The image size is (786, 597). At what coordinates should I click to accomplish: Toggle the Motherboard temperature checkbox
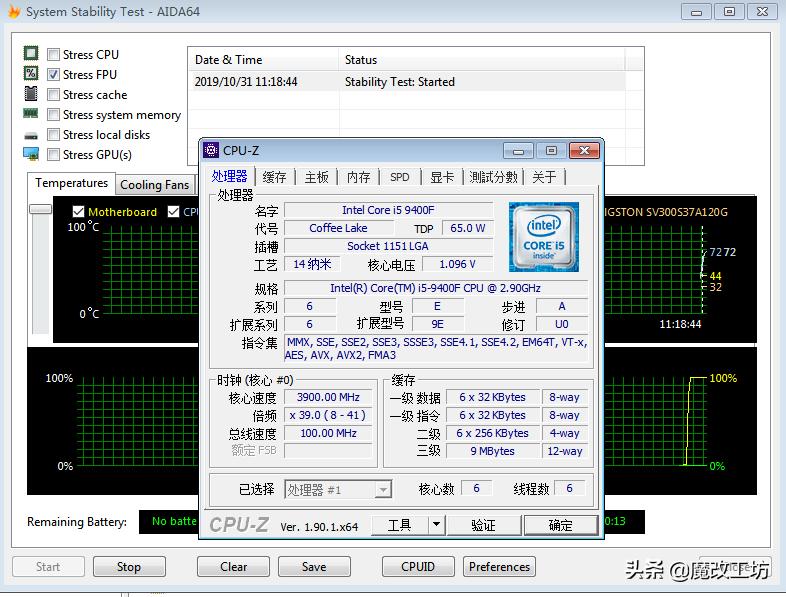pos(79,212)
